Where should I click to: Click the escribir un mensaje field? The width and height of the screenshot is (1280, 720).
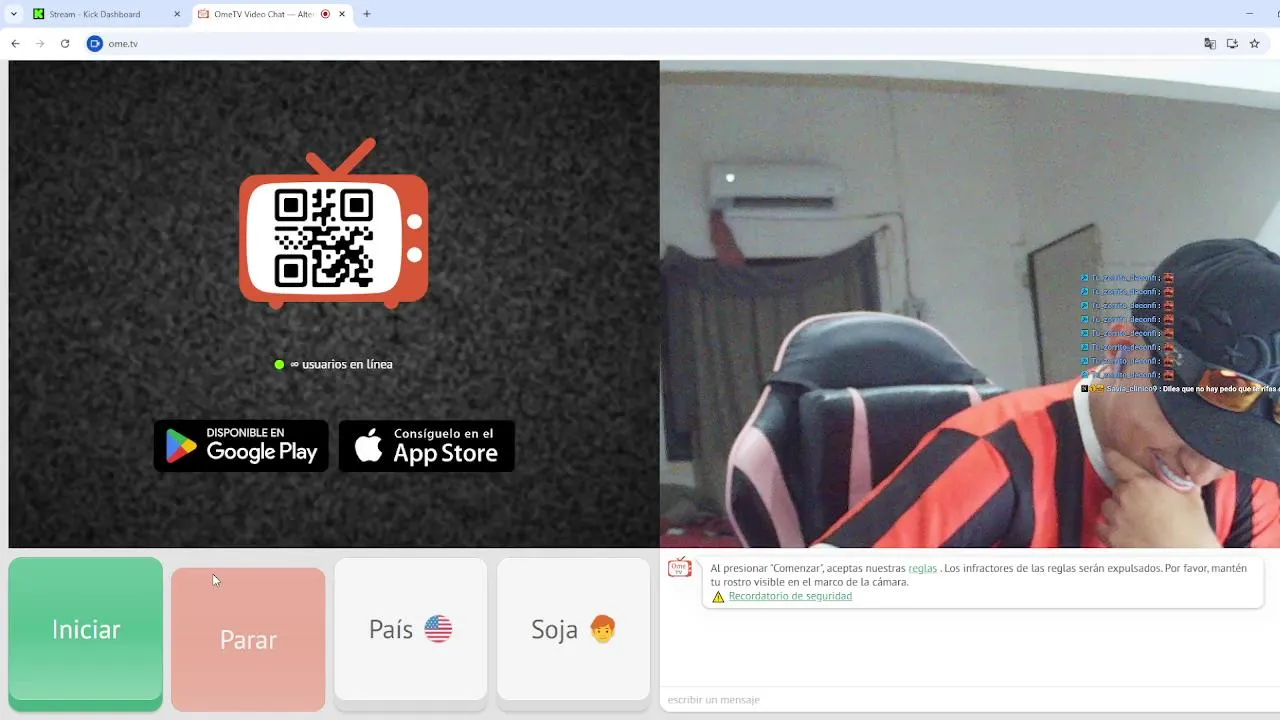(970, 699)
